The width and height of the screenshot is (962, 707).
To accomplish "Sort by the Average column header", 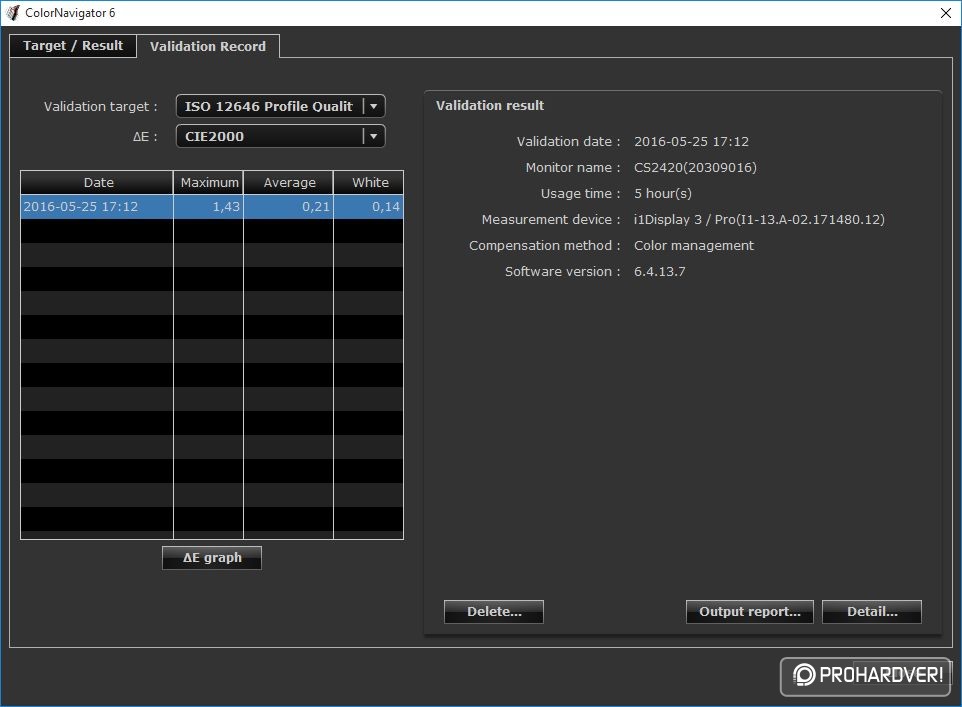I will (x=288, y=182).
